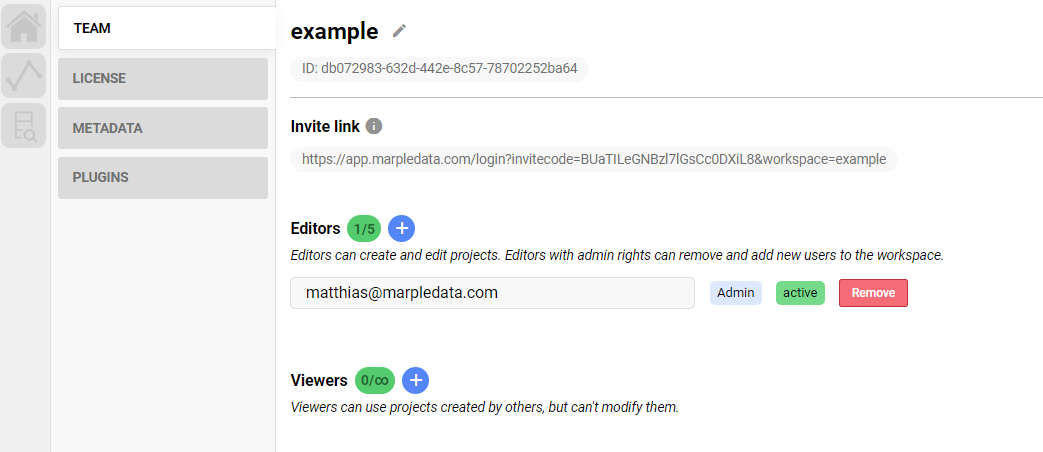Open the LICENSE settings tab
1043x452 pixels.
pos(163,78)
